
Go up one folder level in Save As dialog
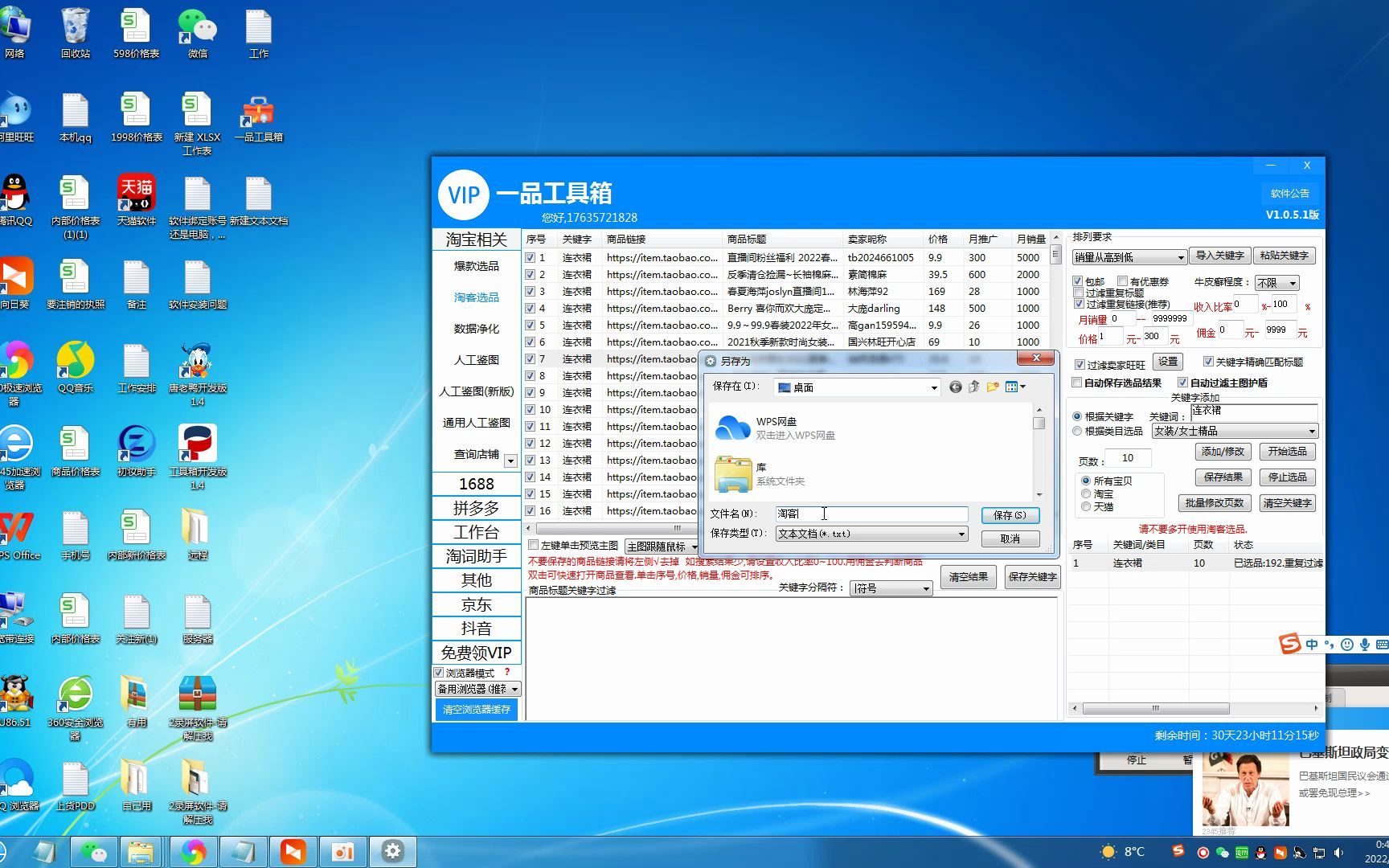973,387
